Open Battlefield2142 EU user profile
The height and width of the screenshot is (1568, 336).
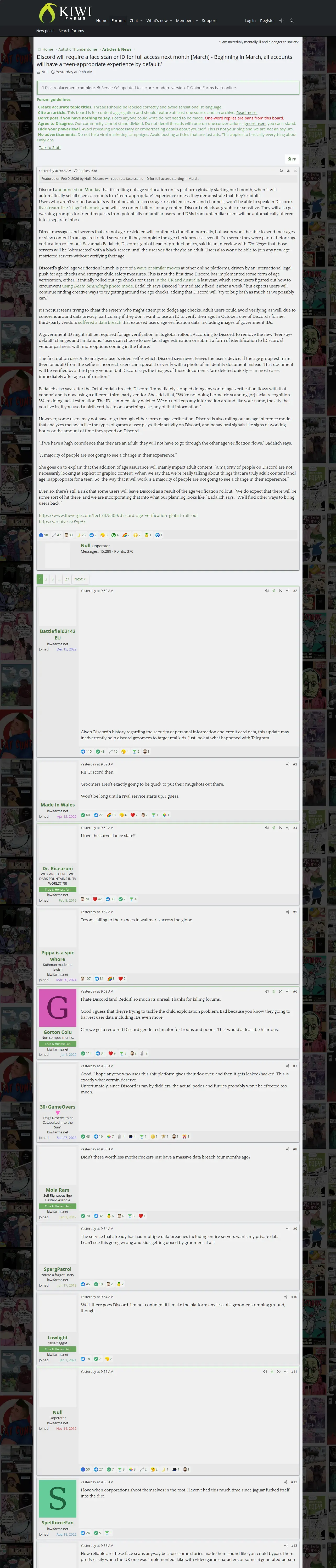tap(58, 634)
